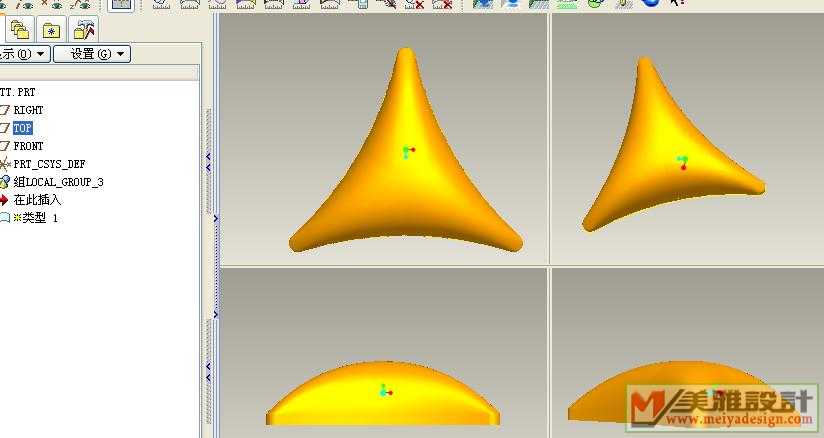Open the favorites tab with hammer folder icon
The height and width of the screenshot is (438, 824).
(x=84, y=29)
